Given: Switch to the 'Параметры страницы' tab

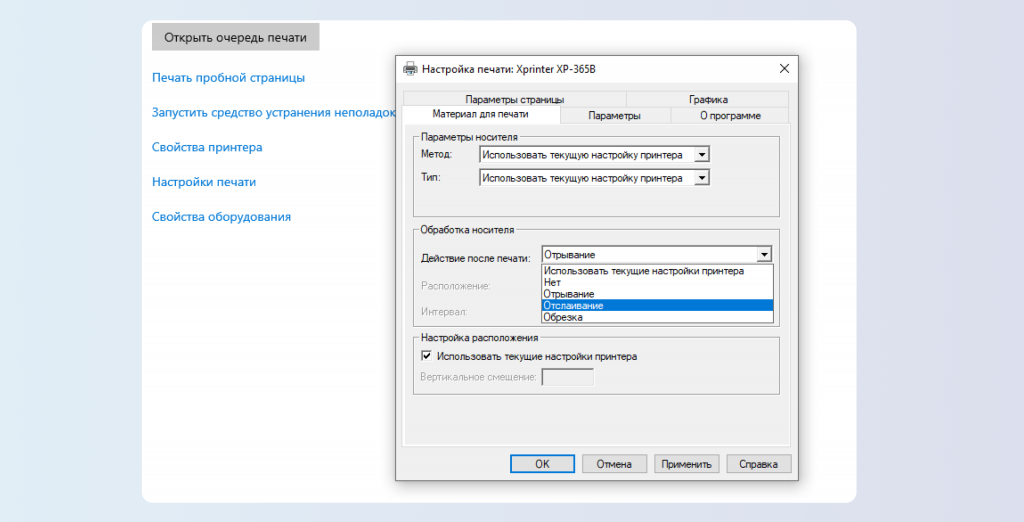Looking at the screenshot, I should pyautogui.click(x=514, y=99).
